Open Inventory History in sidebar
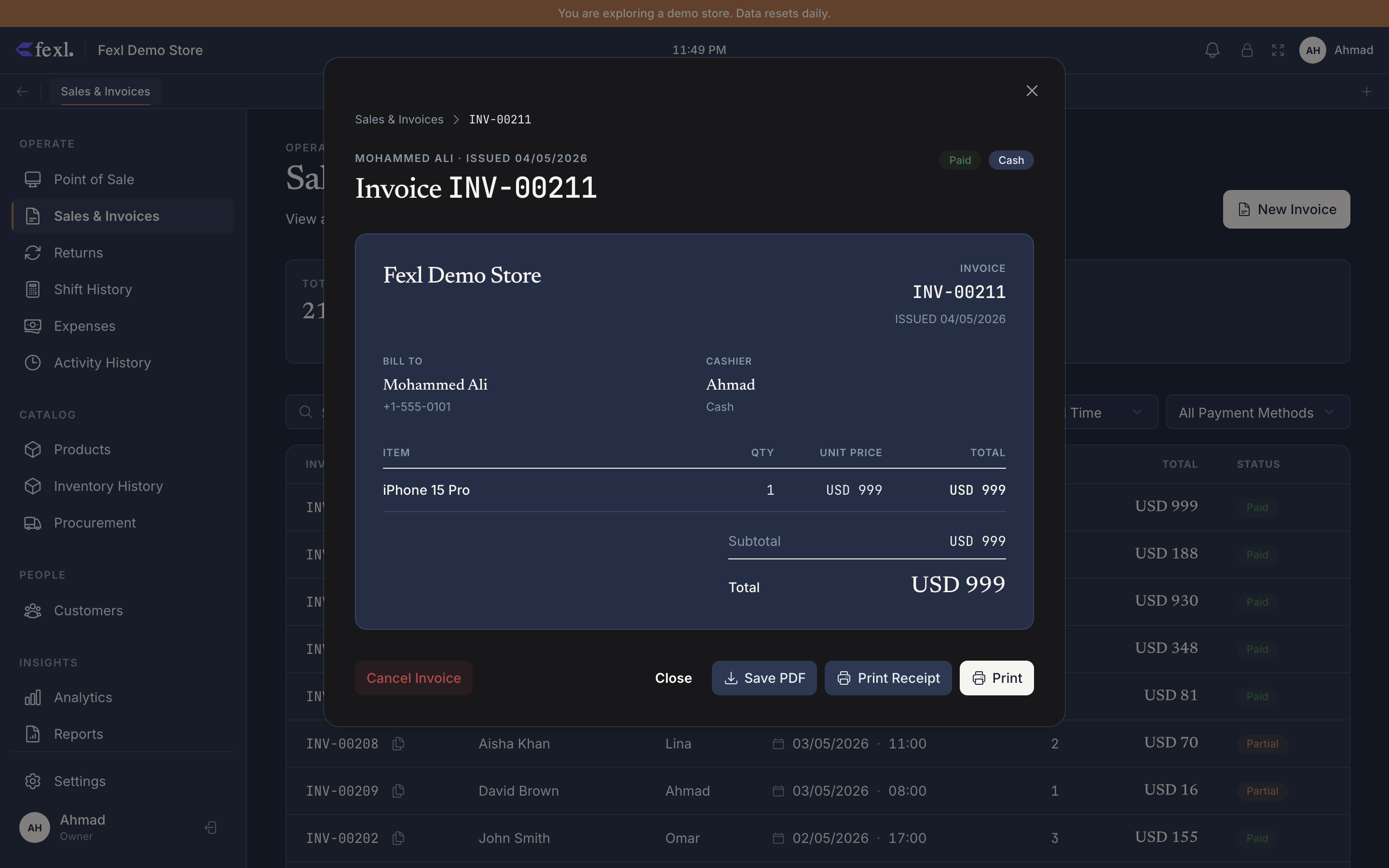 [x=122, y=486]
